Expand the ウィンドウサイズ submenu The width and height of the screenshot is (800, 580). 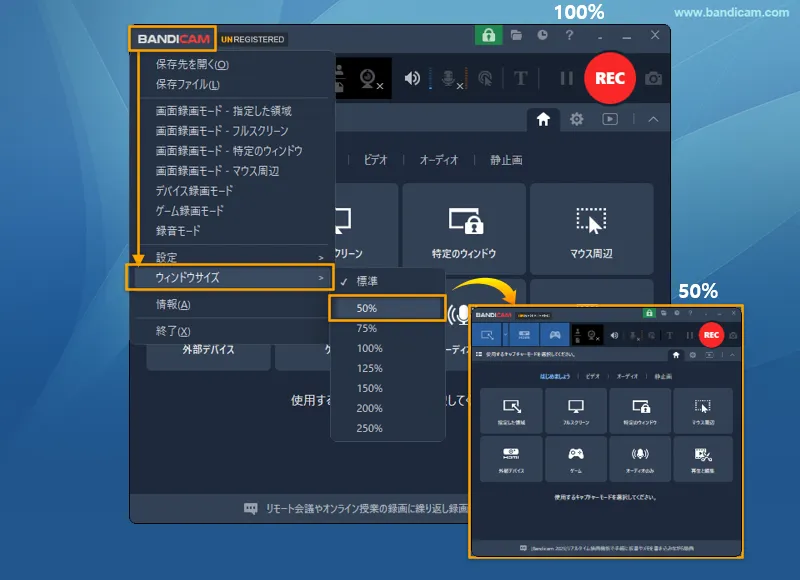tap(230, 278)
